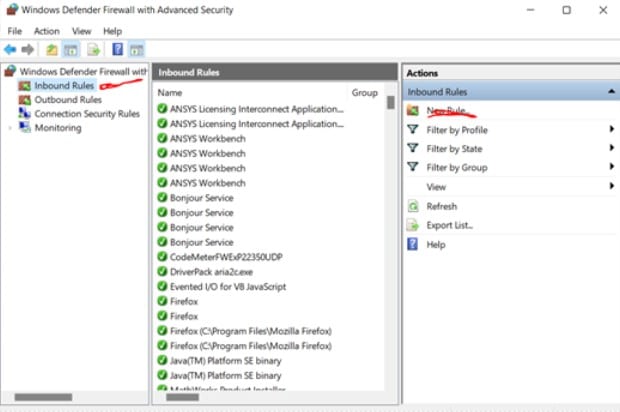
Task: Click Filter by Profile action
Action: [x=457, y=130]
